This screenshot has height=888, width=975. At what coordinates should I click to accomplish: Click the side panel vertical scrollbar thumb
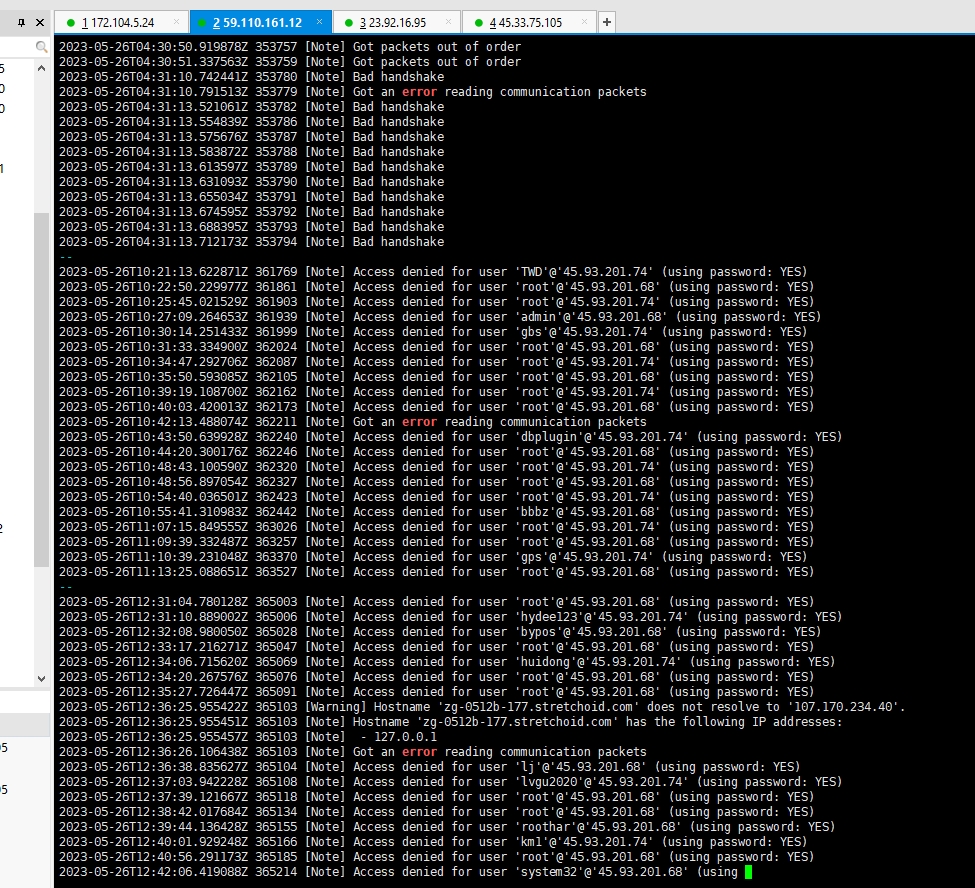tap(41, 390)
